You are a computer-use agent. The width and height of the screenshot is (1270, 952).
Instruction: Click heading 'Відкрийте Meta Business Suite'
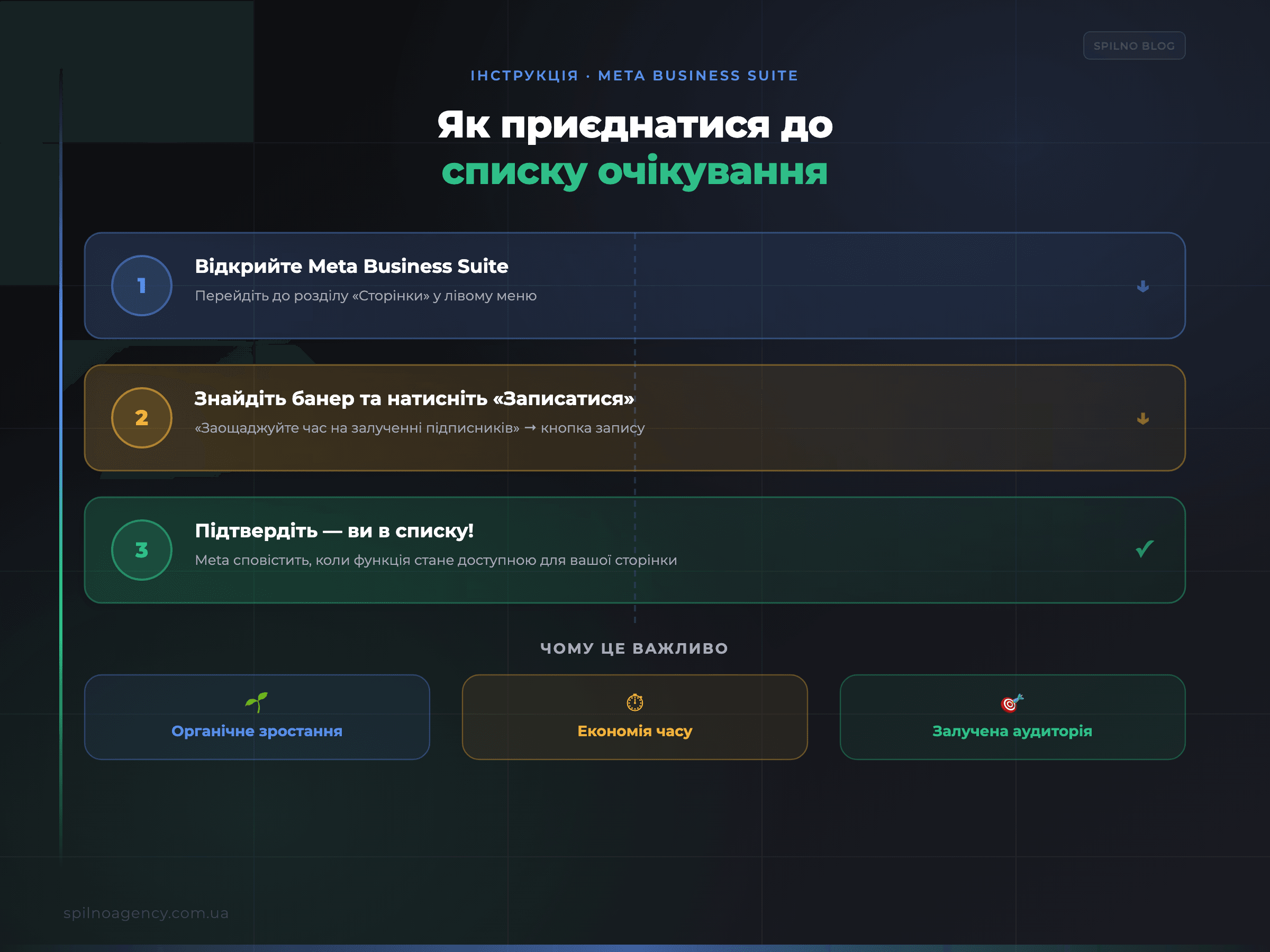coord(351,266)
